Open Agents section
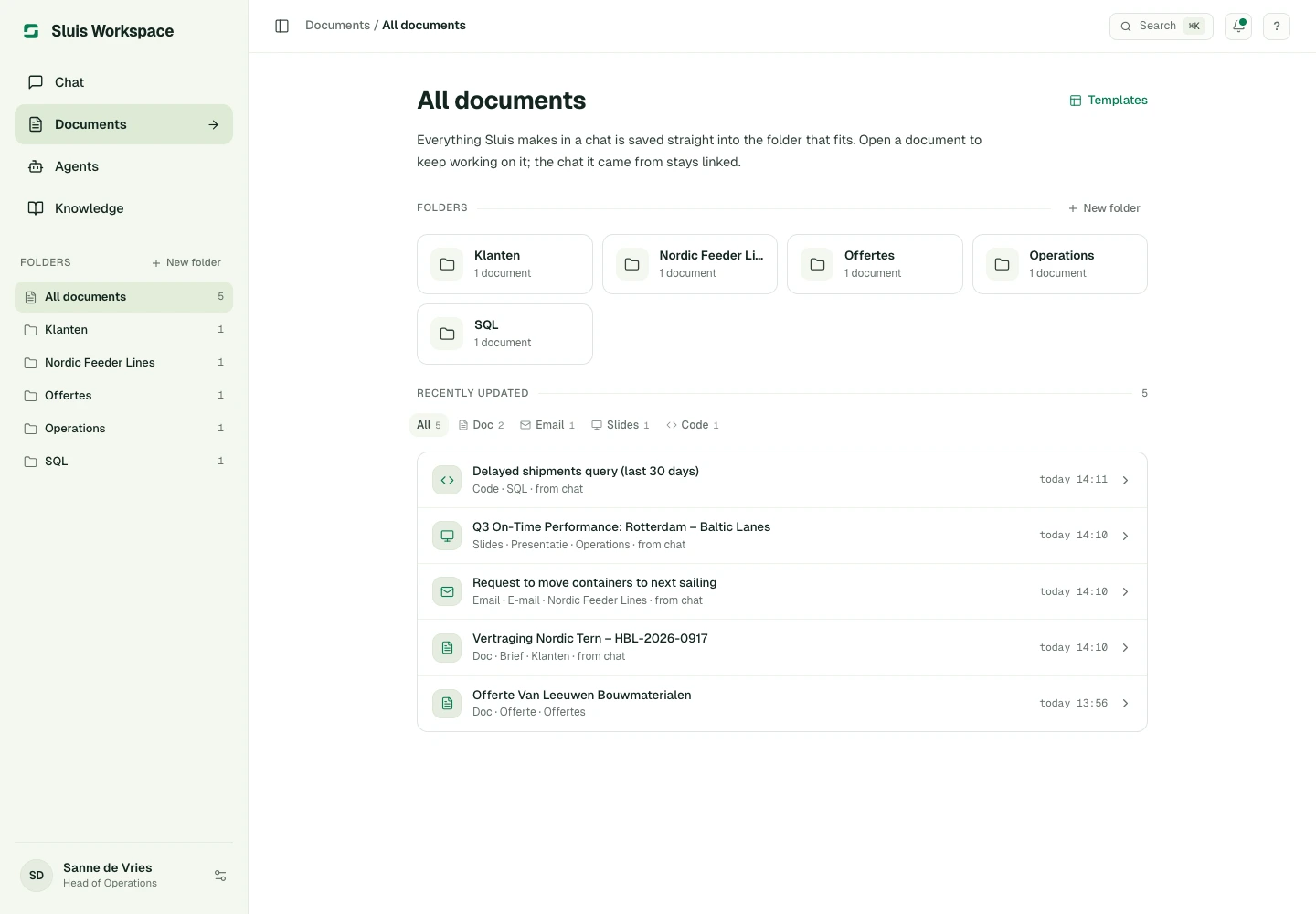Image resolution: width=1316 pixels, height=914 pixels. tap(123, 166)
